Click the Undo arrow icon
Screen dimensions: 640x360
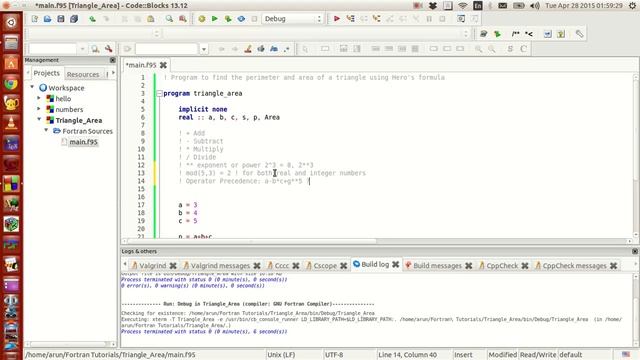click(93, 19)
